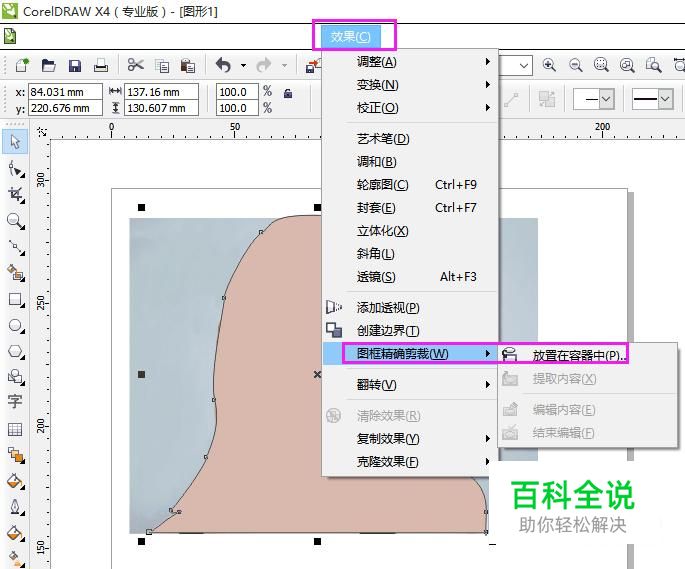Click the Zoom in magnifier icon
This screenshot has height=569, width=685.
click(x=549, y=66)
